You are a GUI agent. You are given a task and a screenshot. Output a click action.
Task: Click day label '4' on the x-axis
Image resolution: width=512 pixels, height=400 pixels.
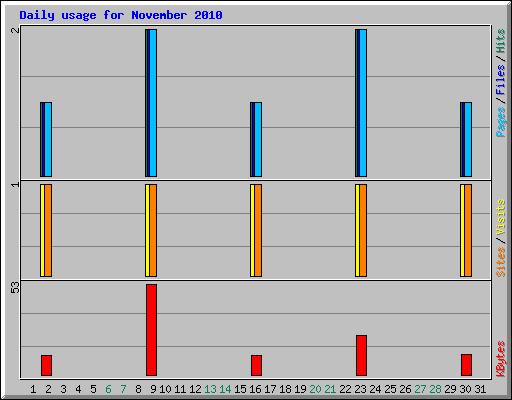(78, 389)
